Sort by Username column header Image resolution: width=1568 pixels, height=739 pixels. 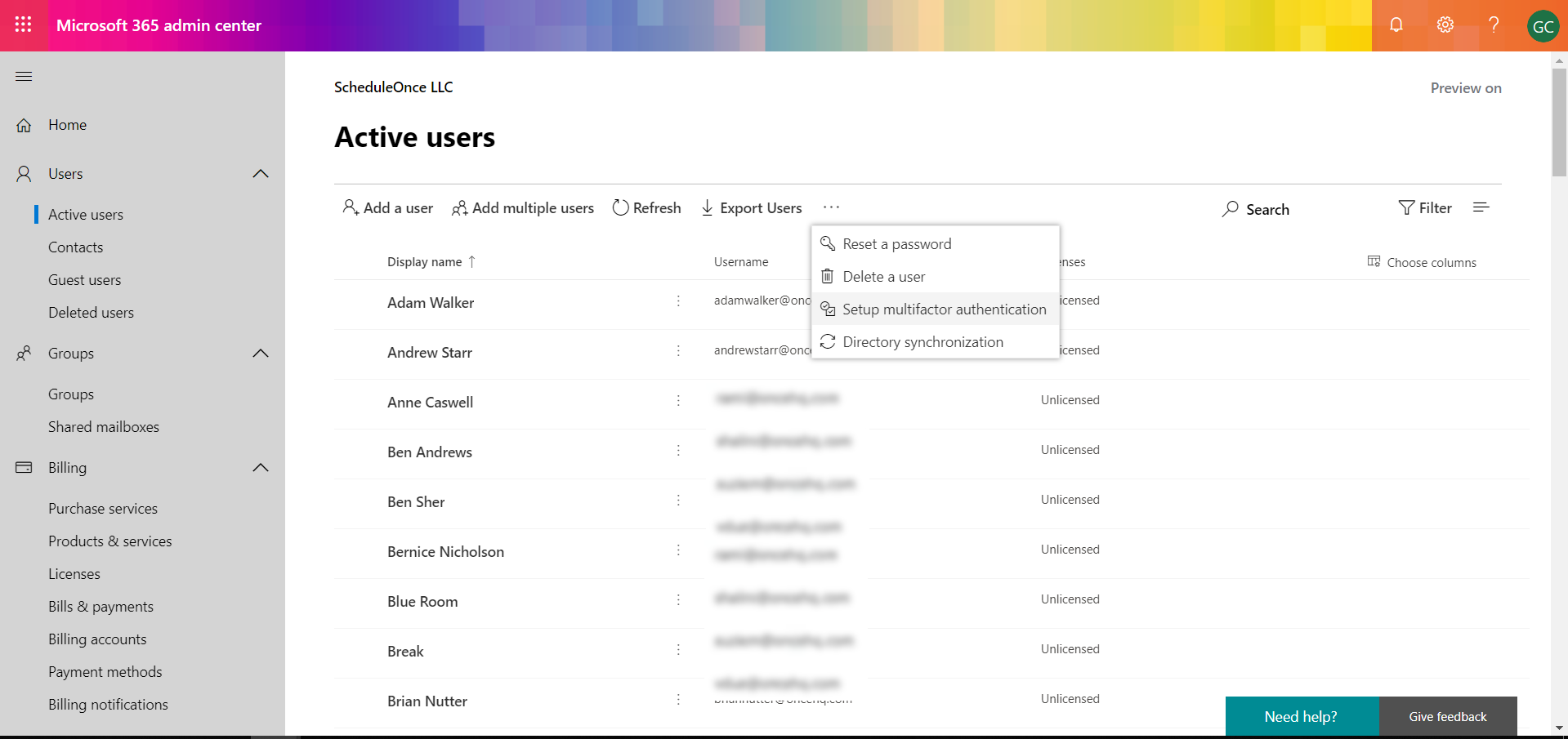click(x=741, y=262)
